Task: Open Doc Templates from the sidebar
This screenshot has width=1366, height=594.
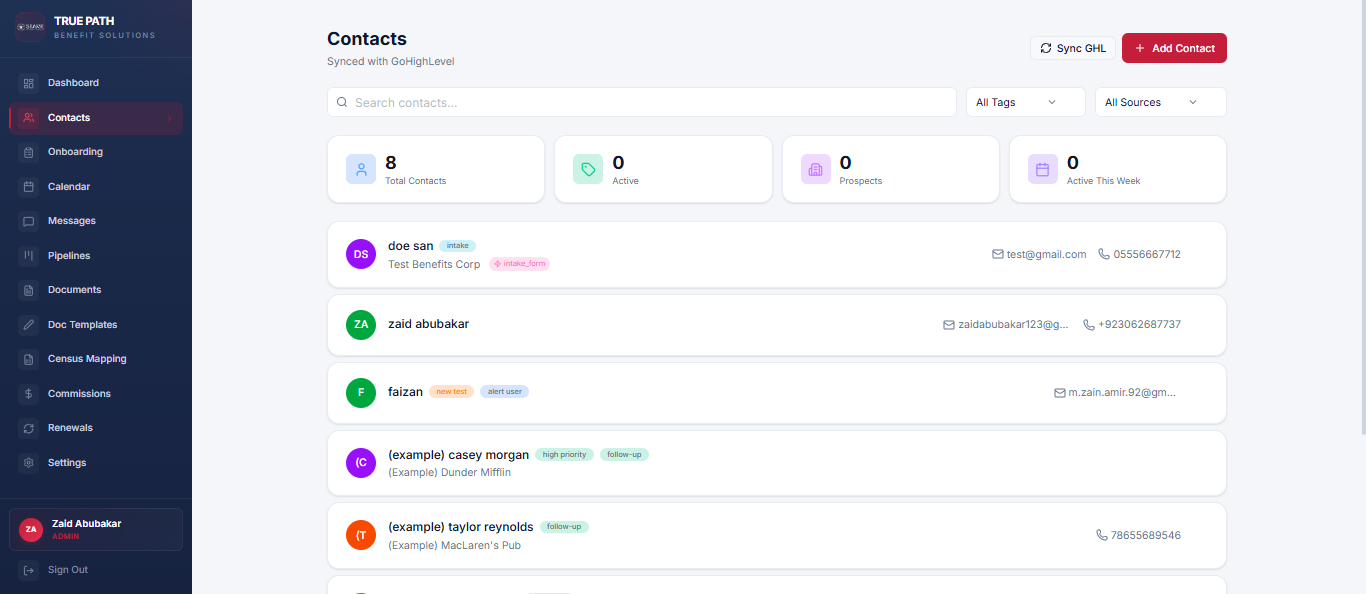Action: [x=82, y=324]
